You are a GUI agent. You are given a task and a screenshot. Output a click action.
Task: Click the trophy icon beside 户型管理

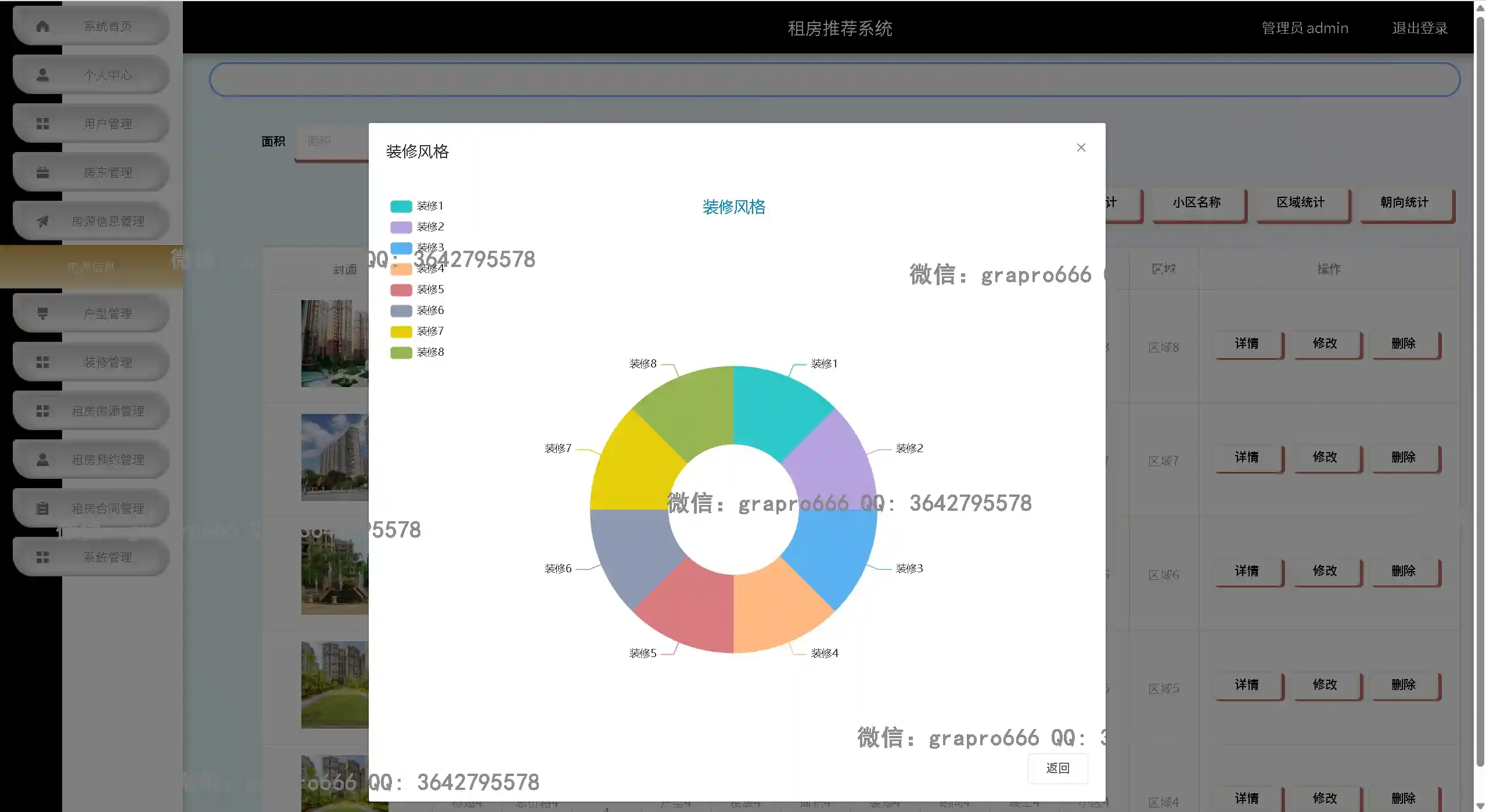(42, 313)
